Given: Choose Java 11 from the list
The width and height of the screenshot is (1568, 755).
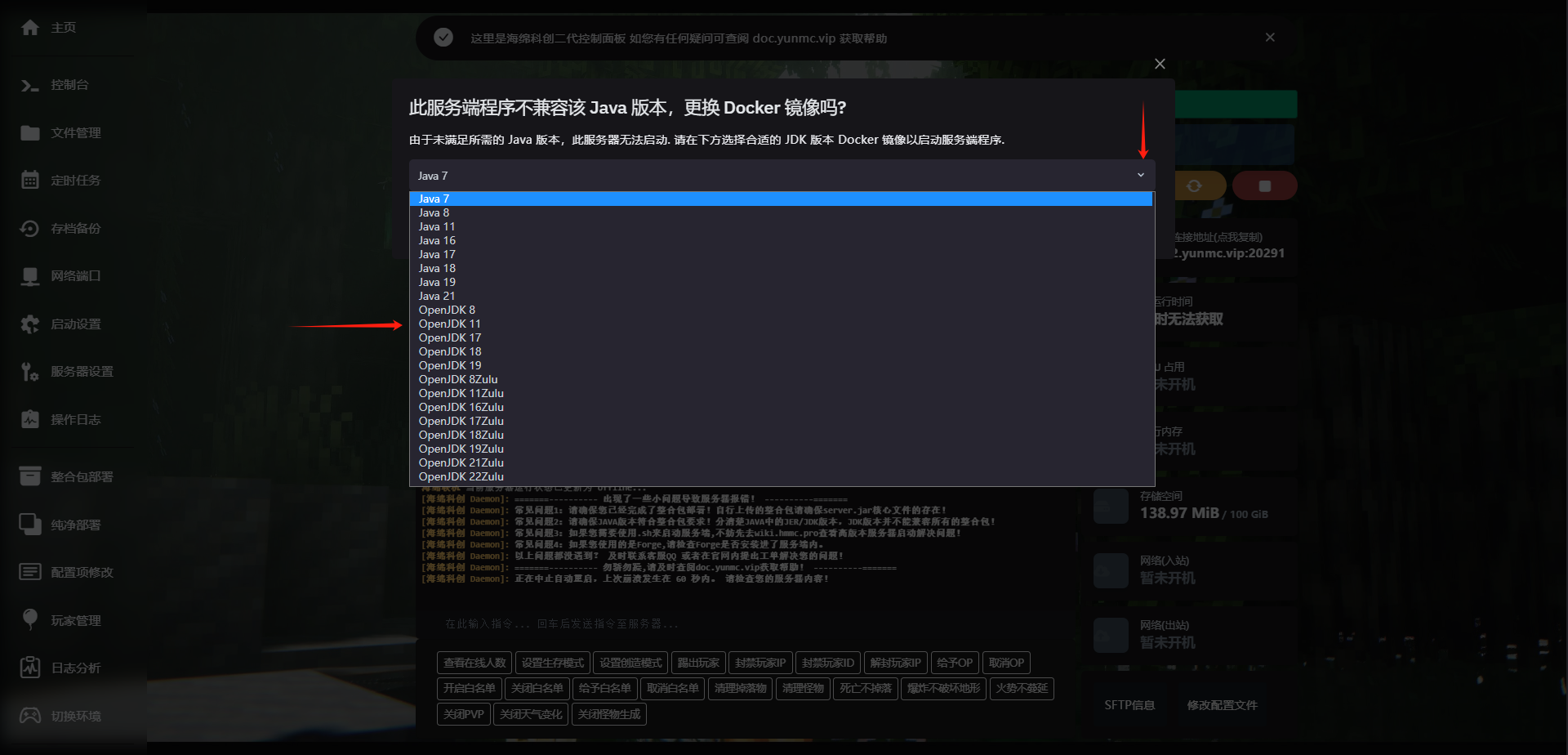Looking at the screenshot, I should click(781, 226).
